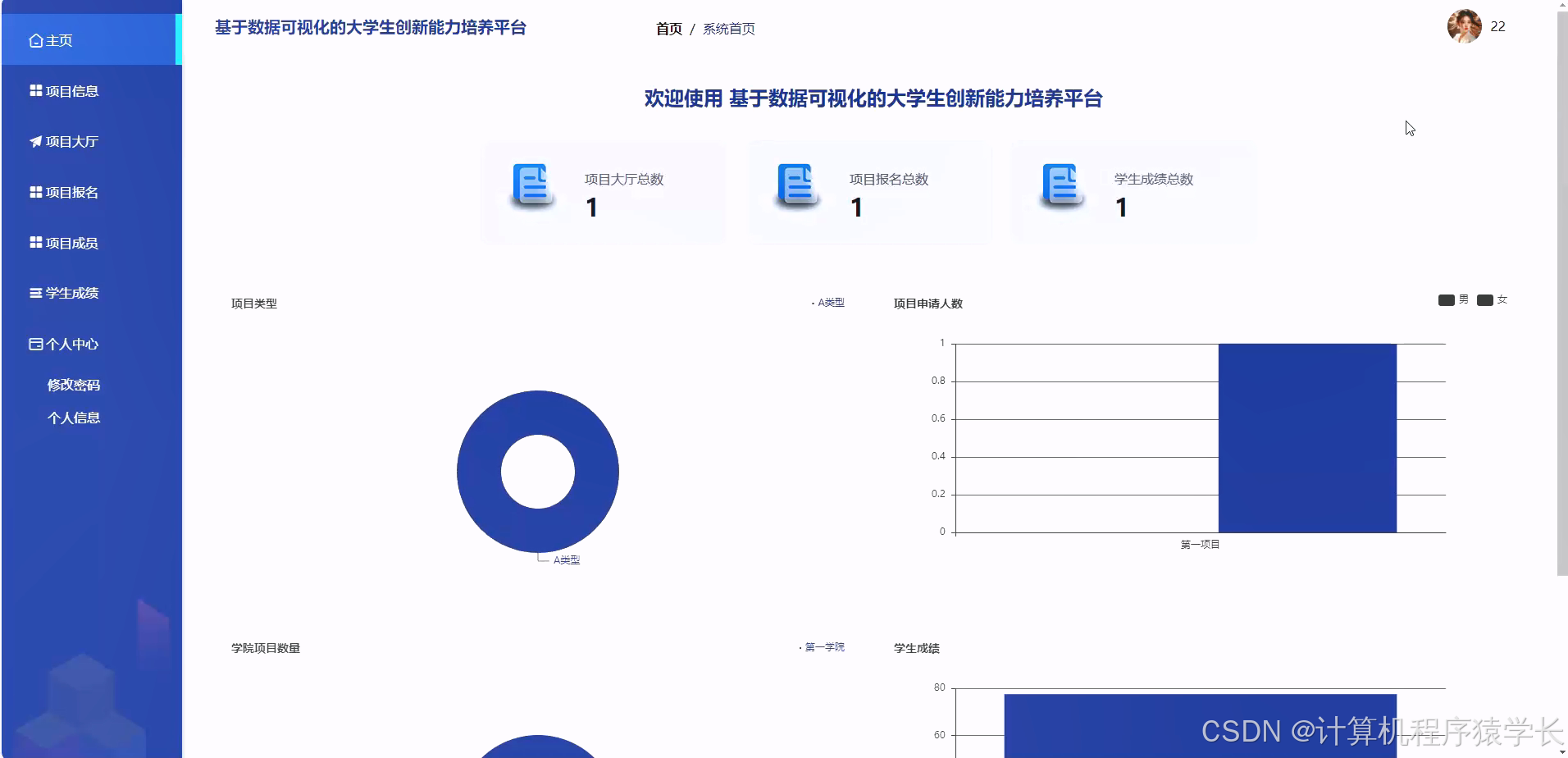This screenshot has height=758, width=1568.
Task: Click the list icon next to 学生成绩
Action: (x=36, y=293)
